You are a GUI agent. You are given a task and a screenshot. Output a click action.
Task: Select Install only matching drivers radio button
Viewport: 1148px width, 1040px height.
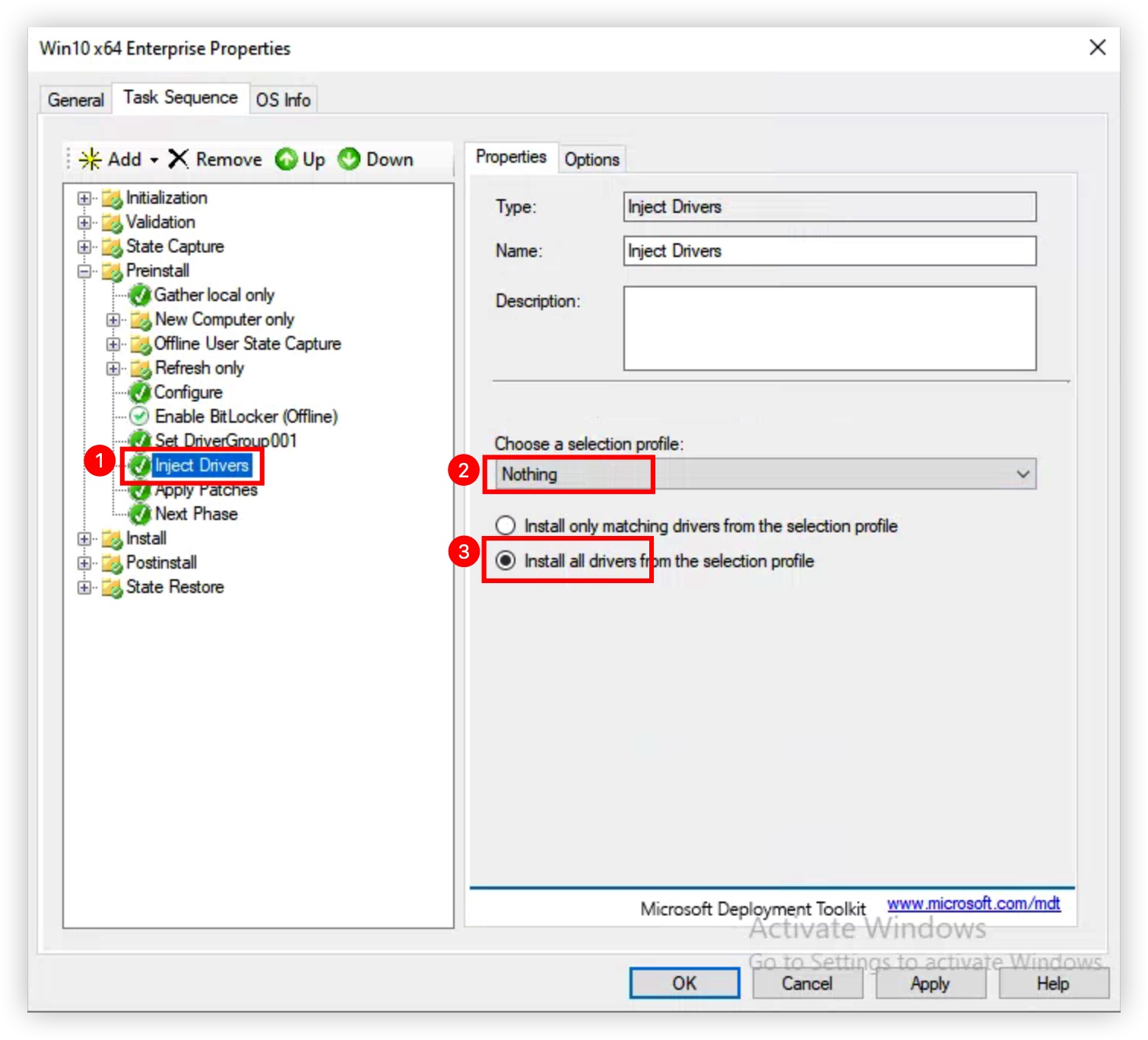pos(506,526)
